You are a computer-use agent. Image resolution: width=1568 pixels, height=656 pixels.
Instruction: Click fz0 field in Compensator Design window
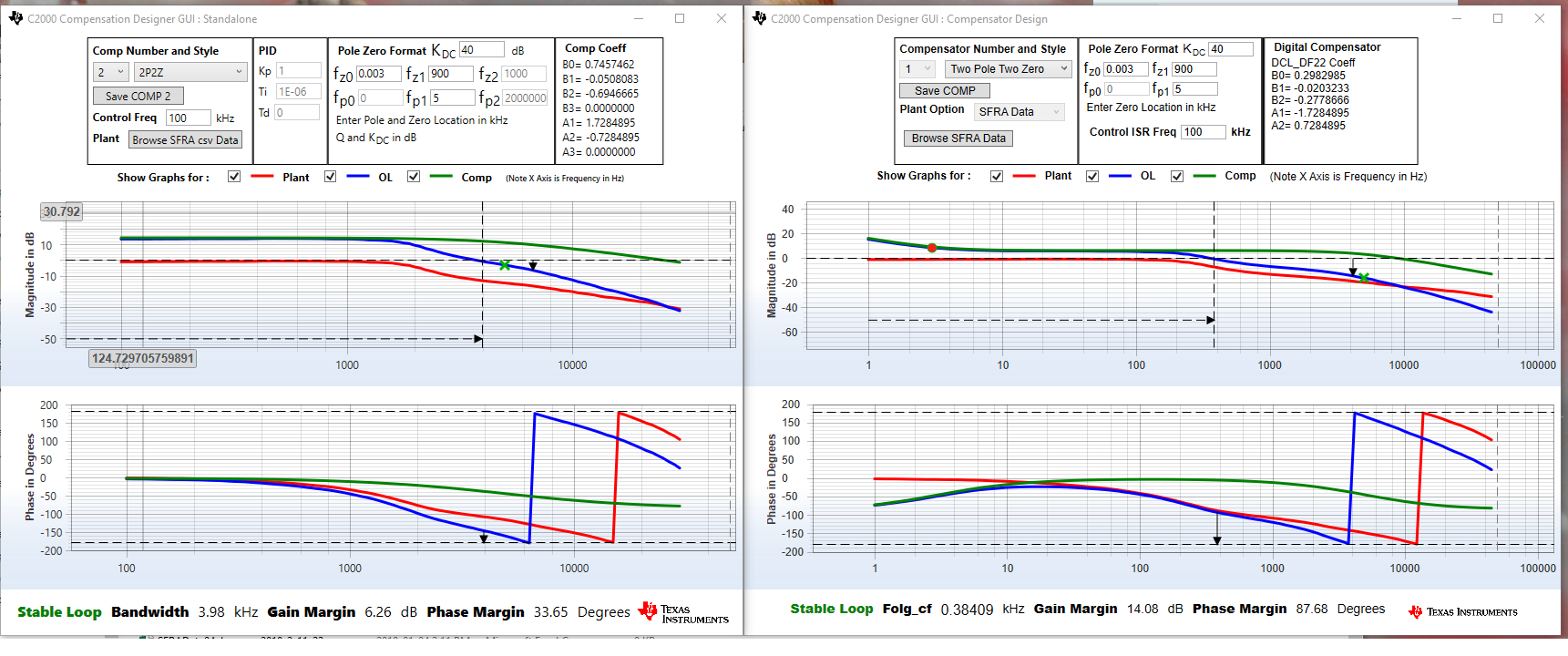coord(1126,69)
